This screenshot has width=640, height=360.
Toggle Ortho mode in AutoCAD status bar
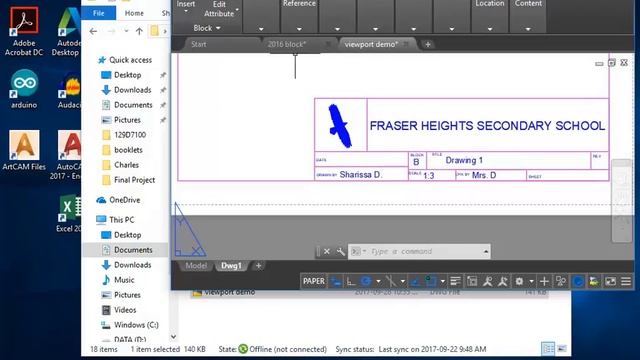351,281
